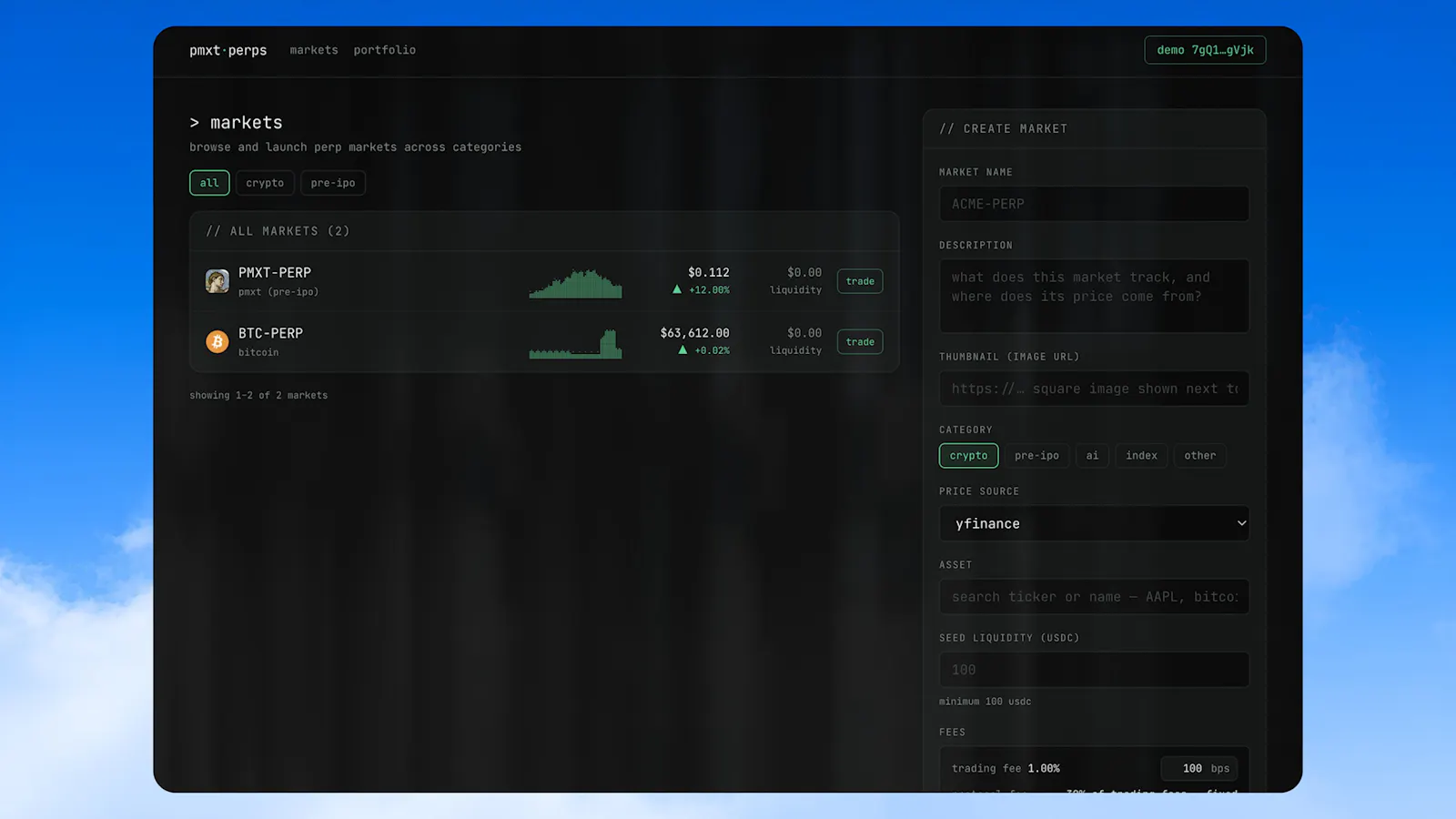Choose the 'ai' category chip
Image resolution: width=1456 pixels, height=819 pixels.
pyautogui.click(x=1092, y=456)
